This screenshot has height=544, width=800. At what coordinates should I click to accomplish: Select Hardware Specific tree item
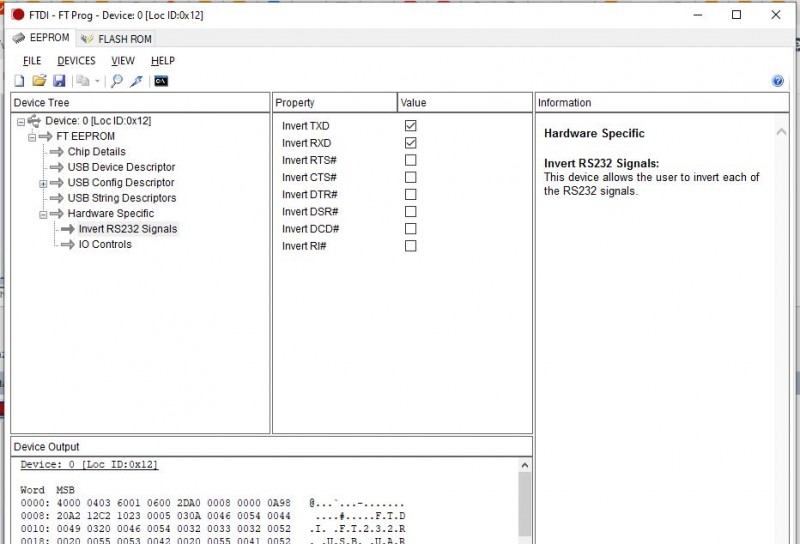tap(111, 213)
